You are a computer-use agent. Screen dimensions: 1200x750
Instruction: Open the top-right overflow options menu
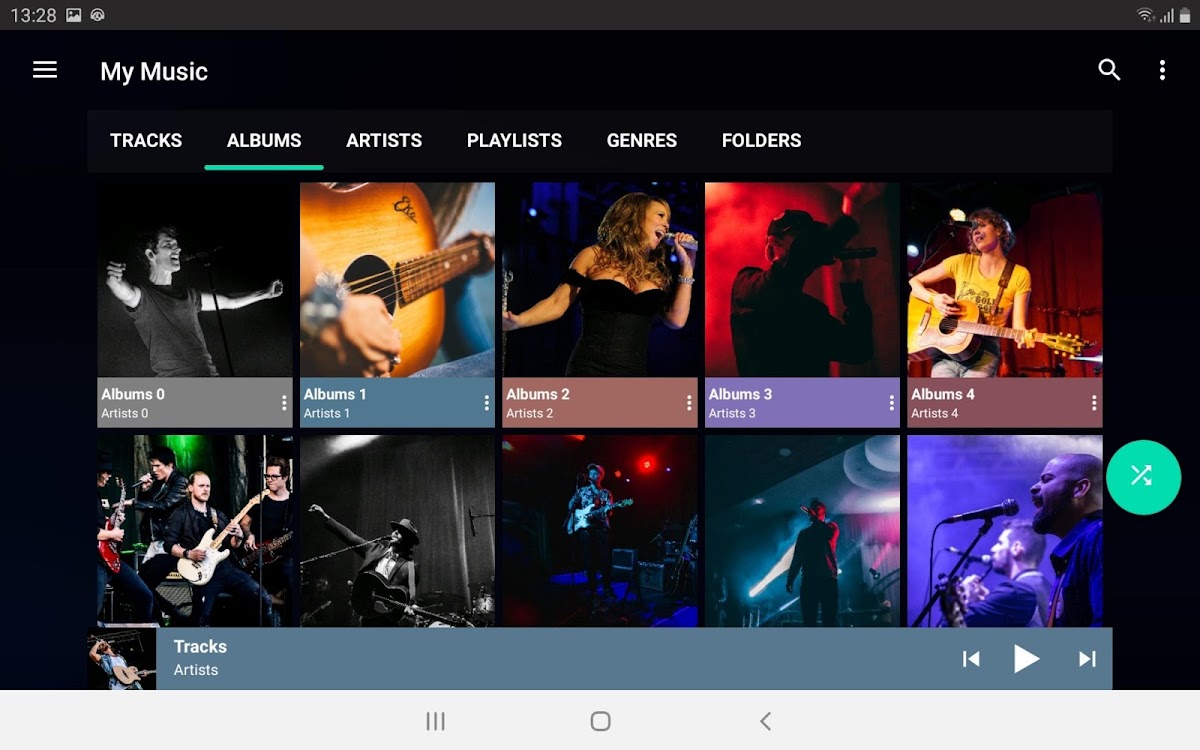[x=1162, y=70]
